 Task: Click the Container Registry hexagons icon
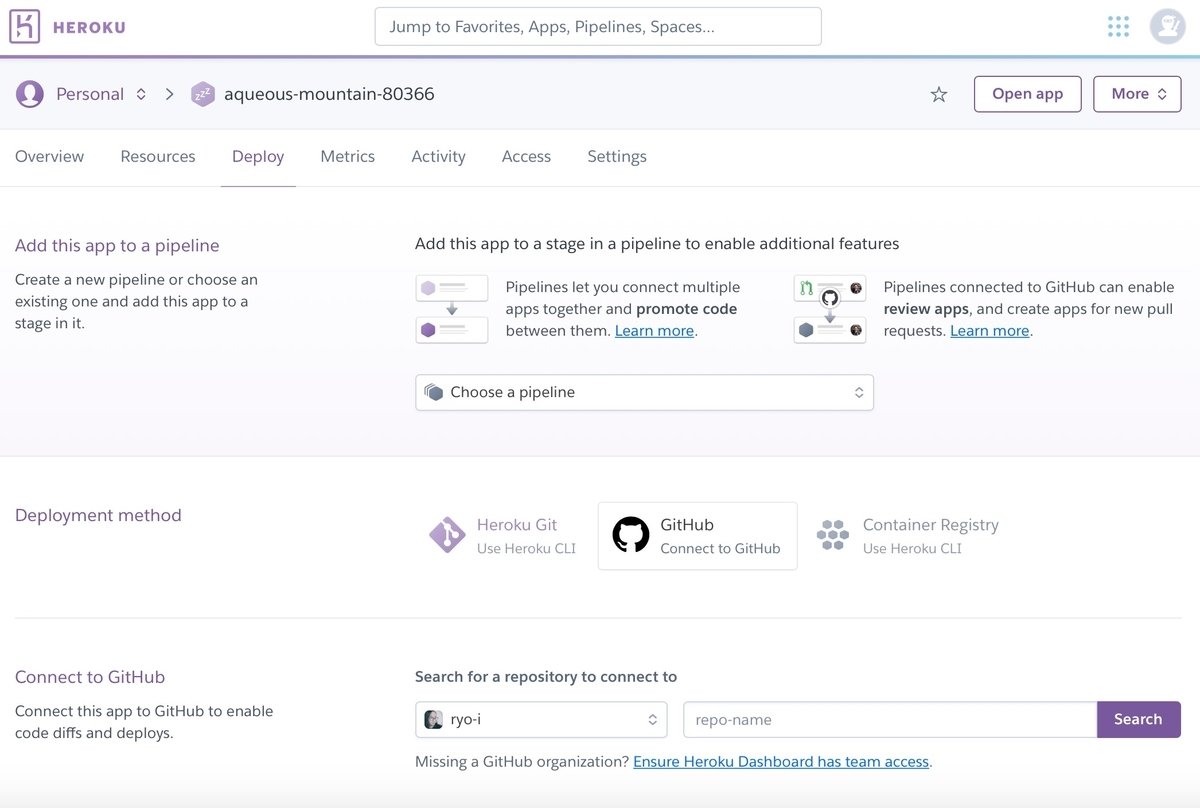tap(833, 535)
